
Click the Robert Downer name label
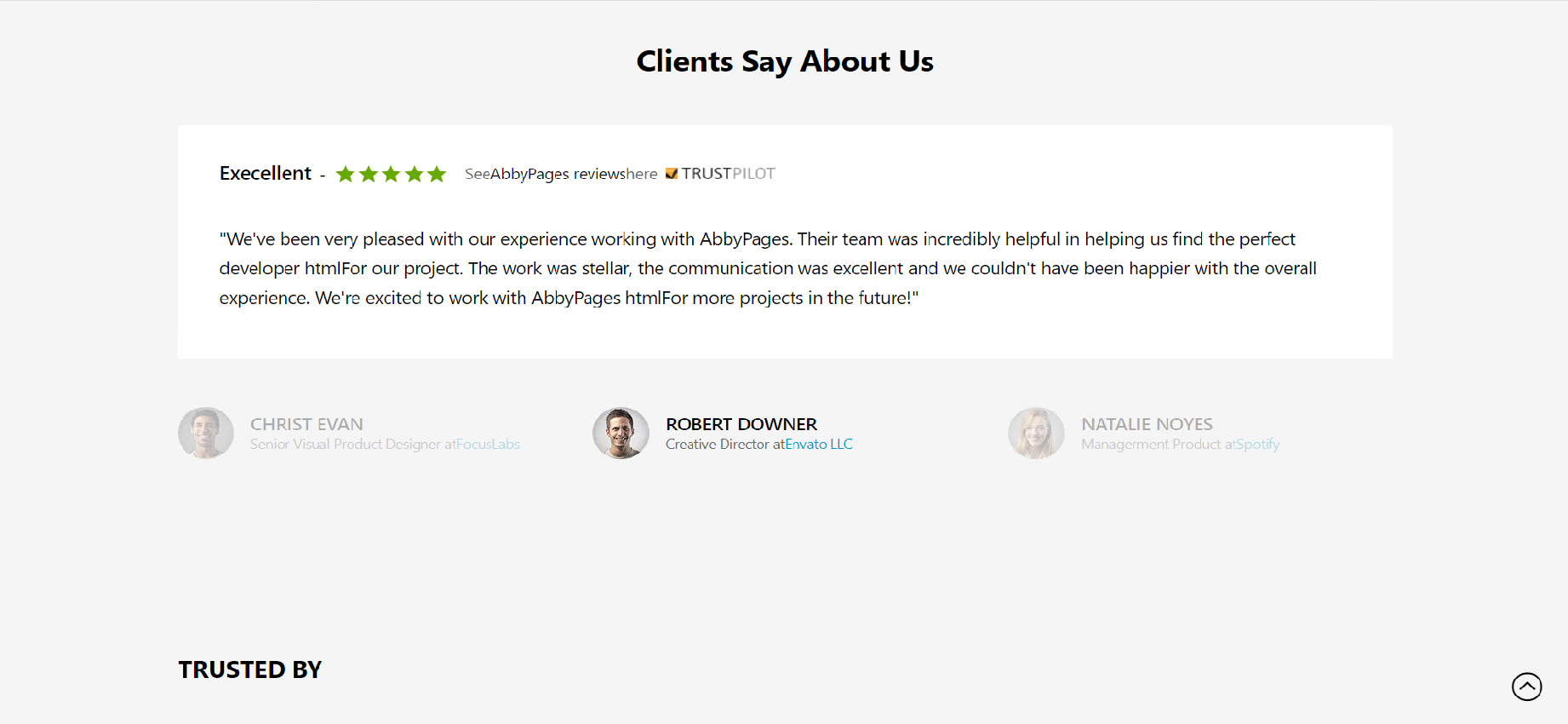point(741,424)
